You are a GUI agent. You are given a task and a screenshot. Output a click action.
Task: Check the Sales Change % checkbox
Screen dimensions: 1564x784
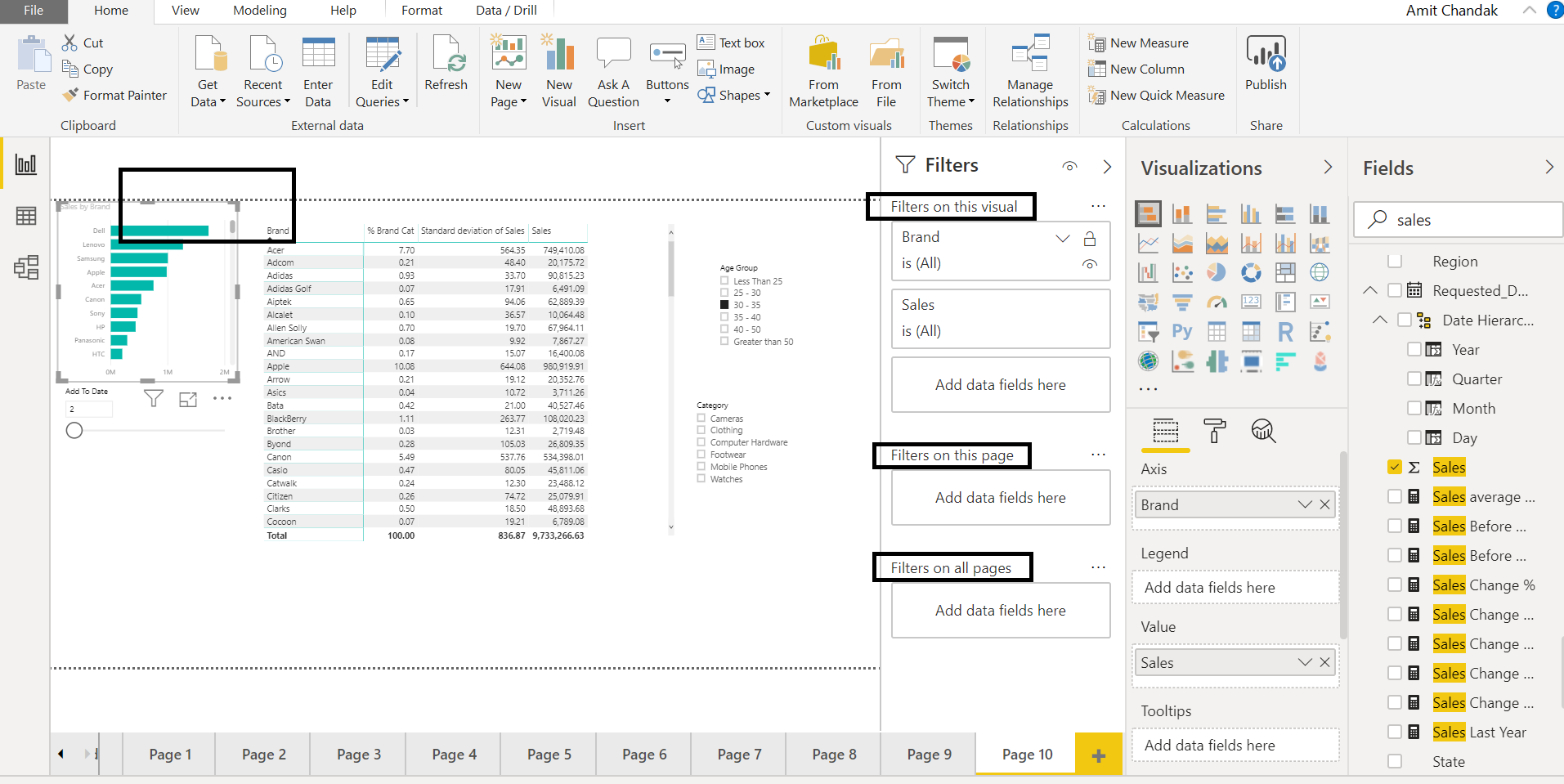coord(1395,585)
